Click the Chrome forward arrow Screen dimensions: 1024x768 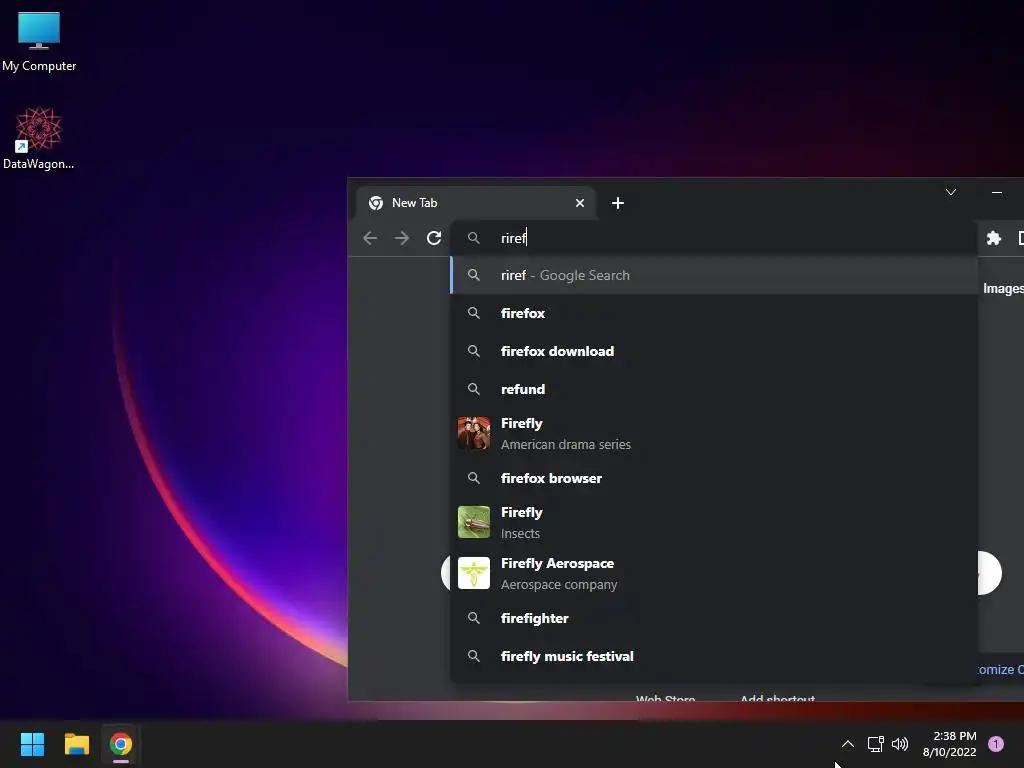pos(402,238)
